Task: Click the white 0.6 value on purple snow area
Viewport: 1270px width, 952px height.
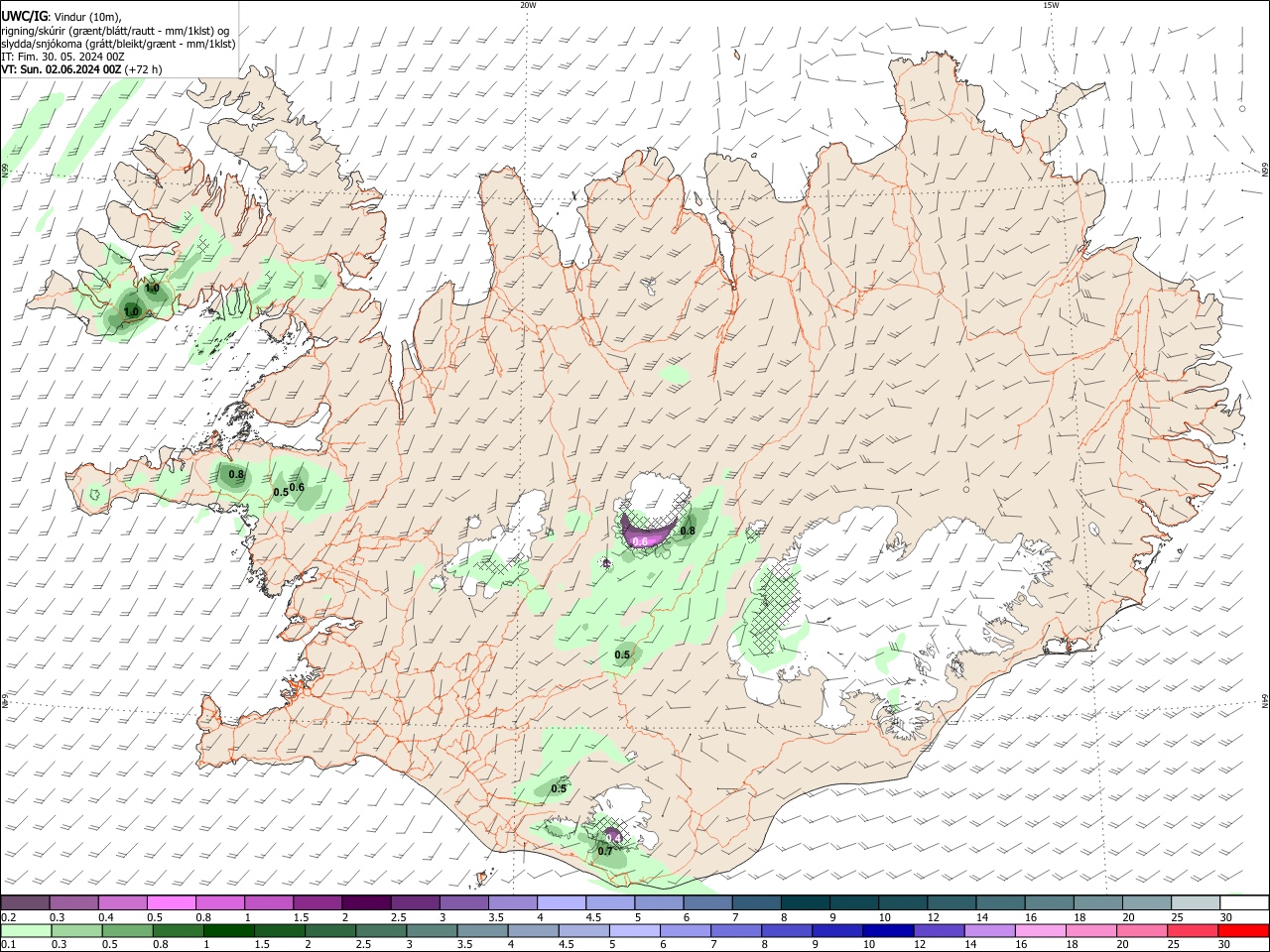Action: click(x=640, y=540)
